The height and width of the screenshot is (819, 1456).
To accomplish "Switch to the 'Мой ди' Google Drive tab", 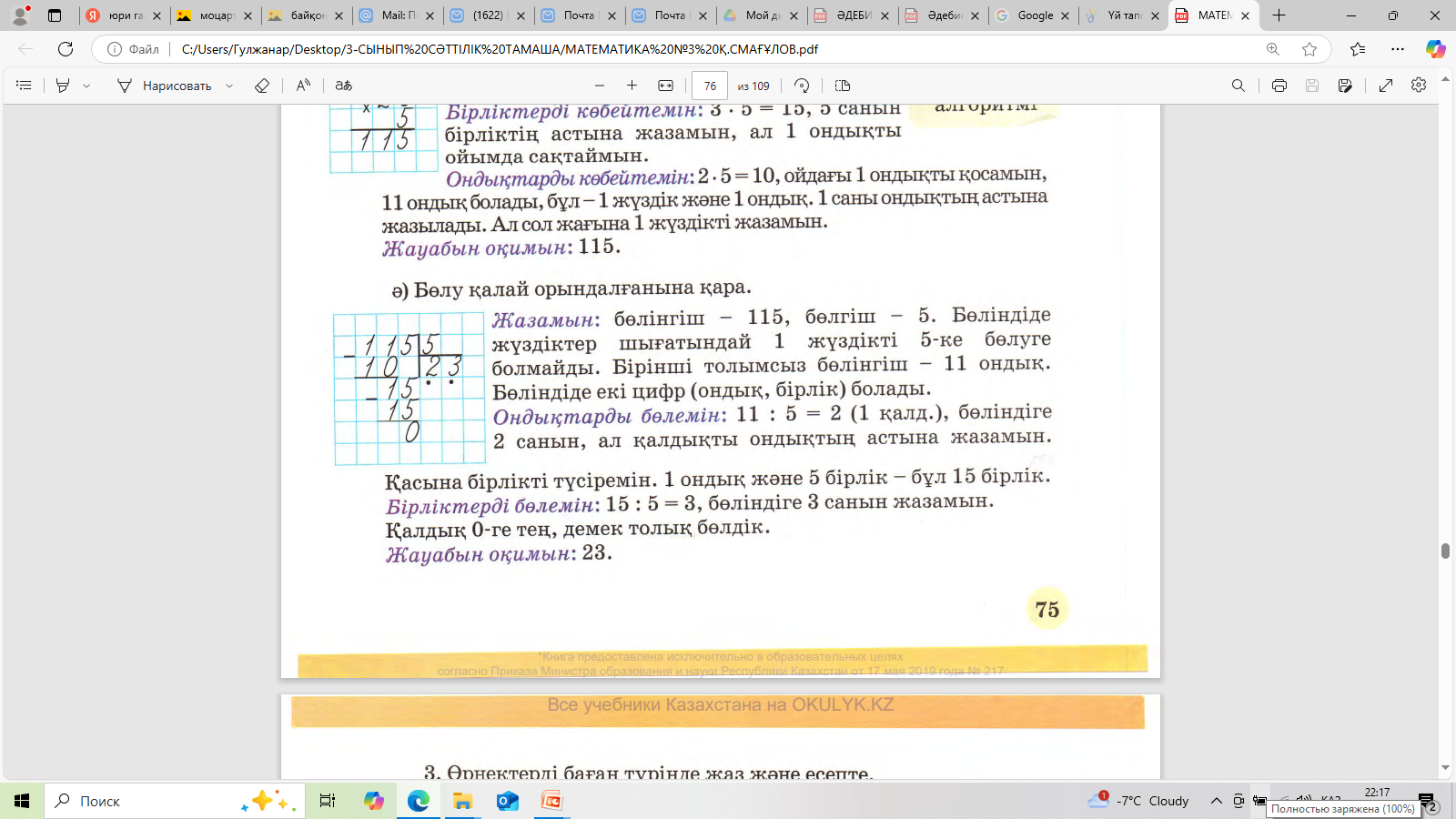I will point(761,15).
